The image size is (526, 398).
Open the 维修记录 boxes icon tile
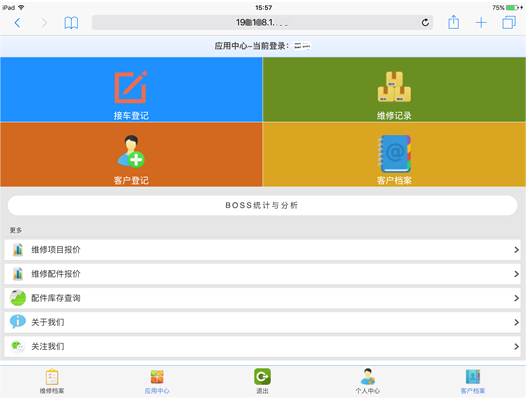pyautogui.click(x=394, y=89)
